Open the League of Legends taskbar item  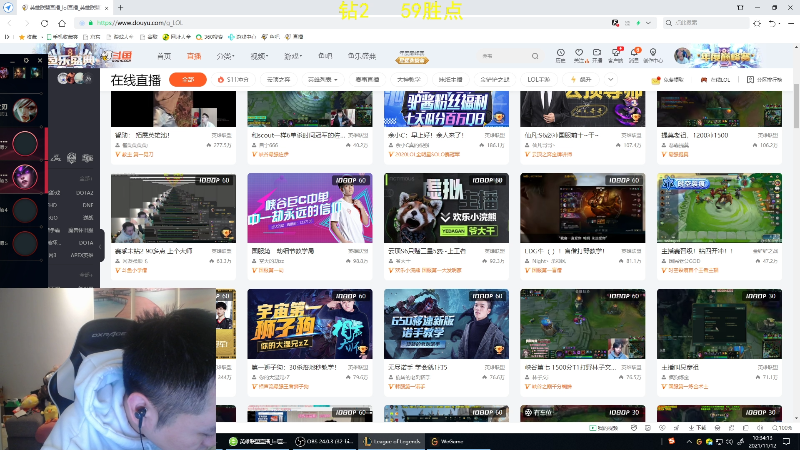(x=392, y=441)
